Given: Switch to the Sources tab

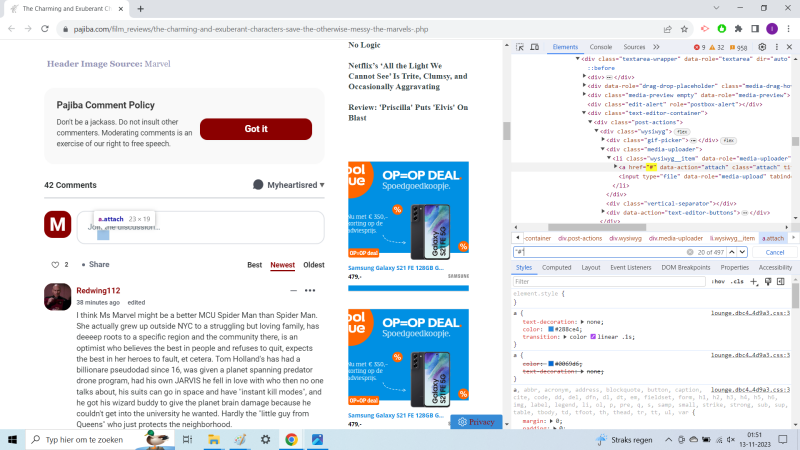Looking at the screenshot, I should pyautogui.click(x=634, y=47).
